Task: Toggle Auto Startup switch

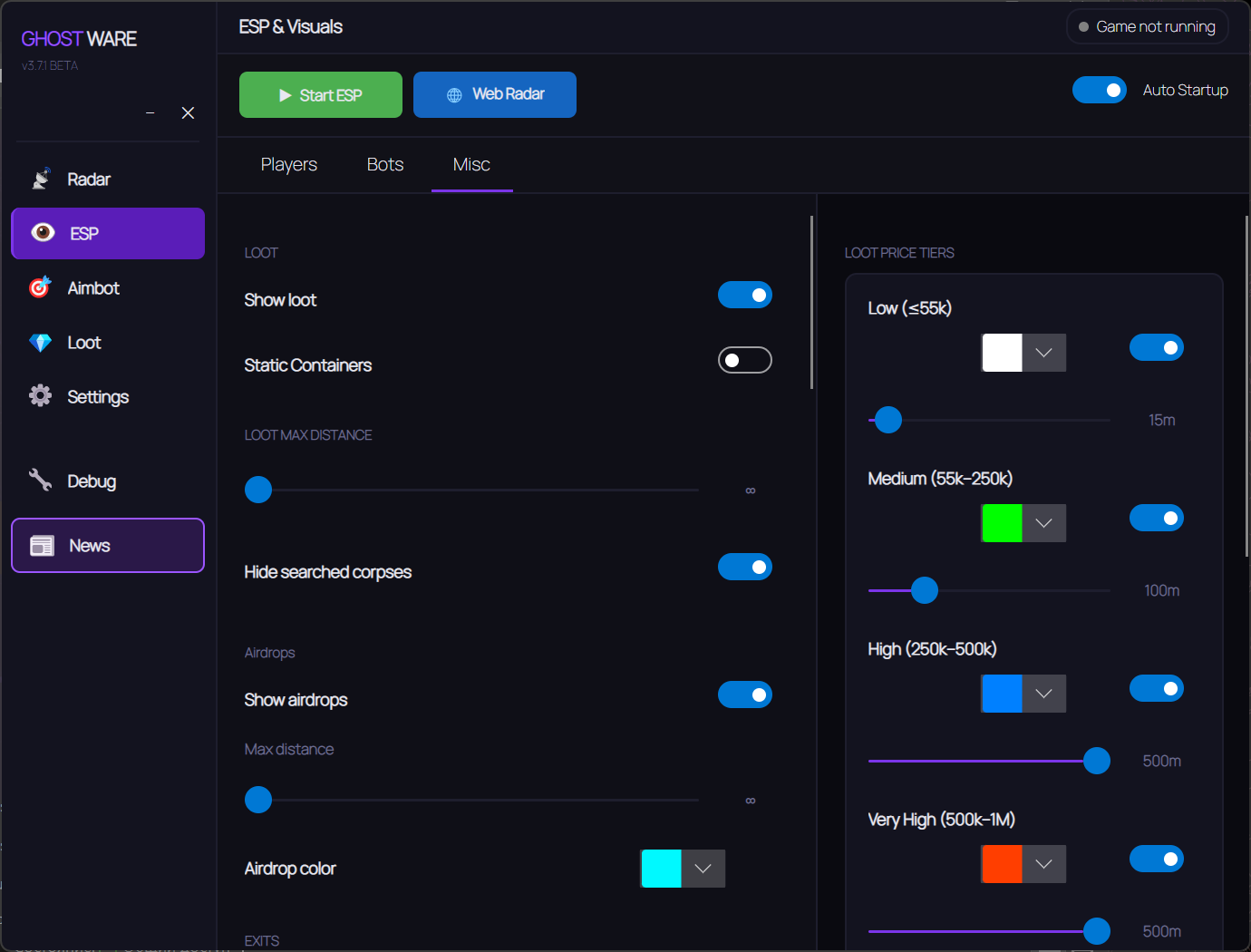Action: coord(1100,90)
